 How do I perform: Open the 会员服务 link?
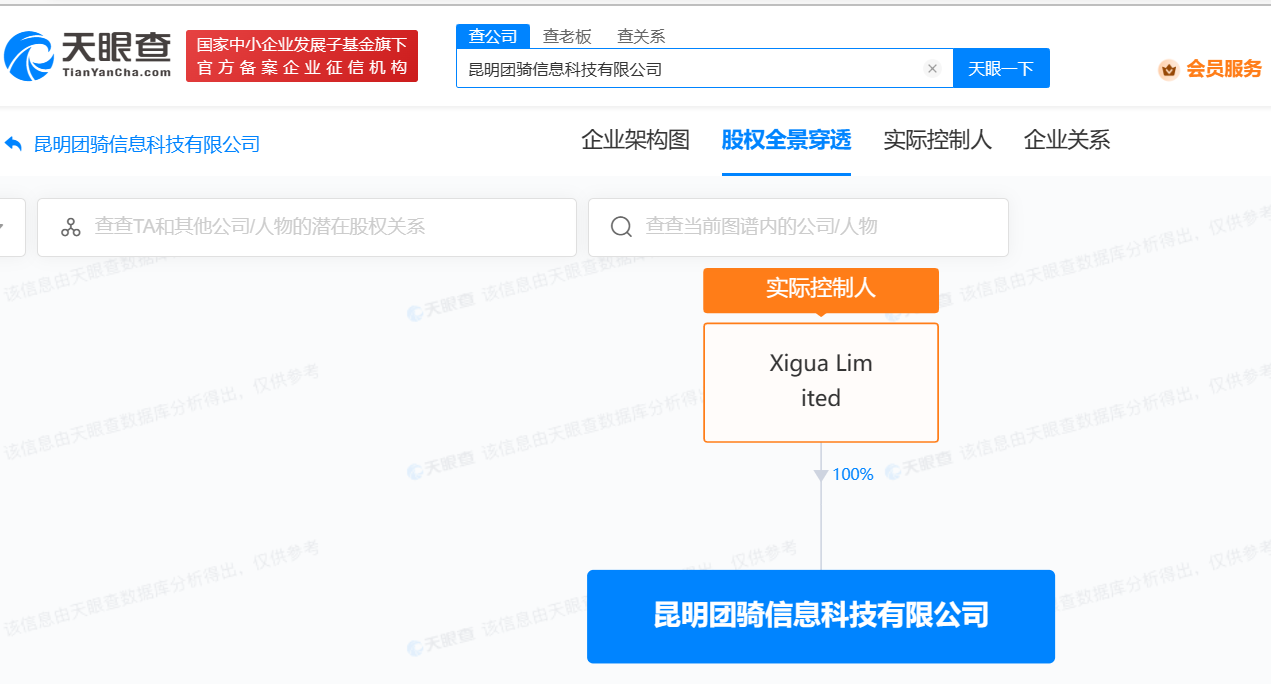(x=1224, y=69)
